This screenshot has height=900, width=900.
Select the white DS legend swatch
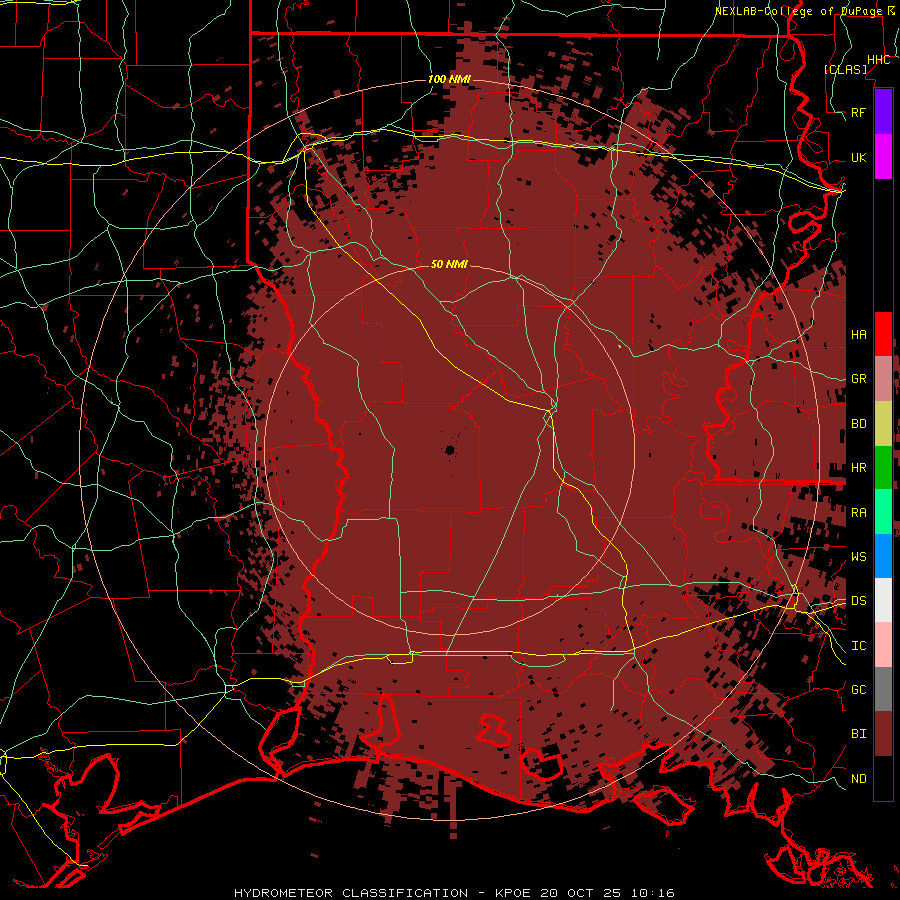click(x=883, y=600)
